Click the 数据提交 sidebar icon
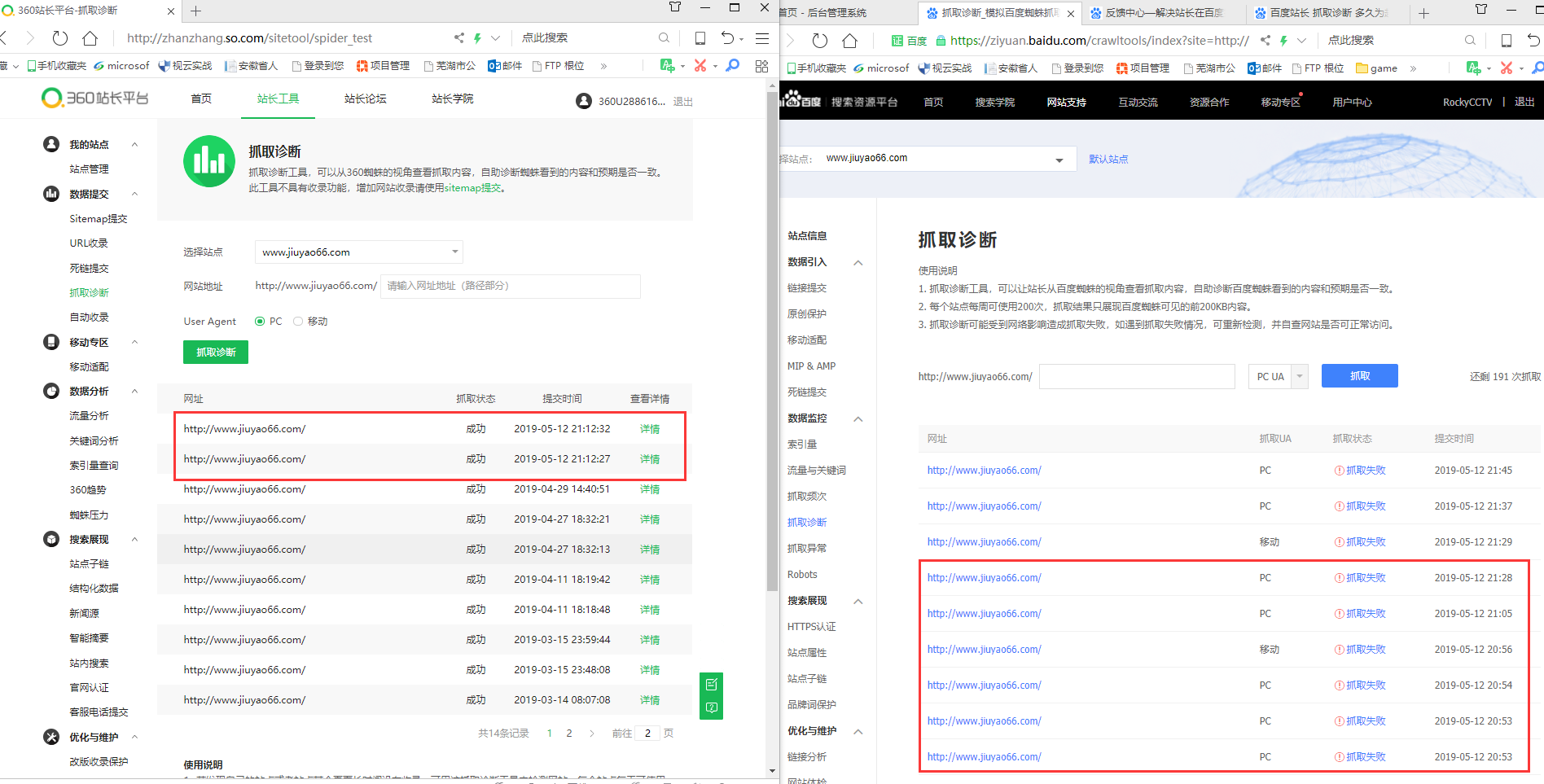Viewport: 1544px width, 784px height. pyautogui.click(x=51, y=194)
